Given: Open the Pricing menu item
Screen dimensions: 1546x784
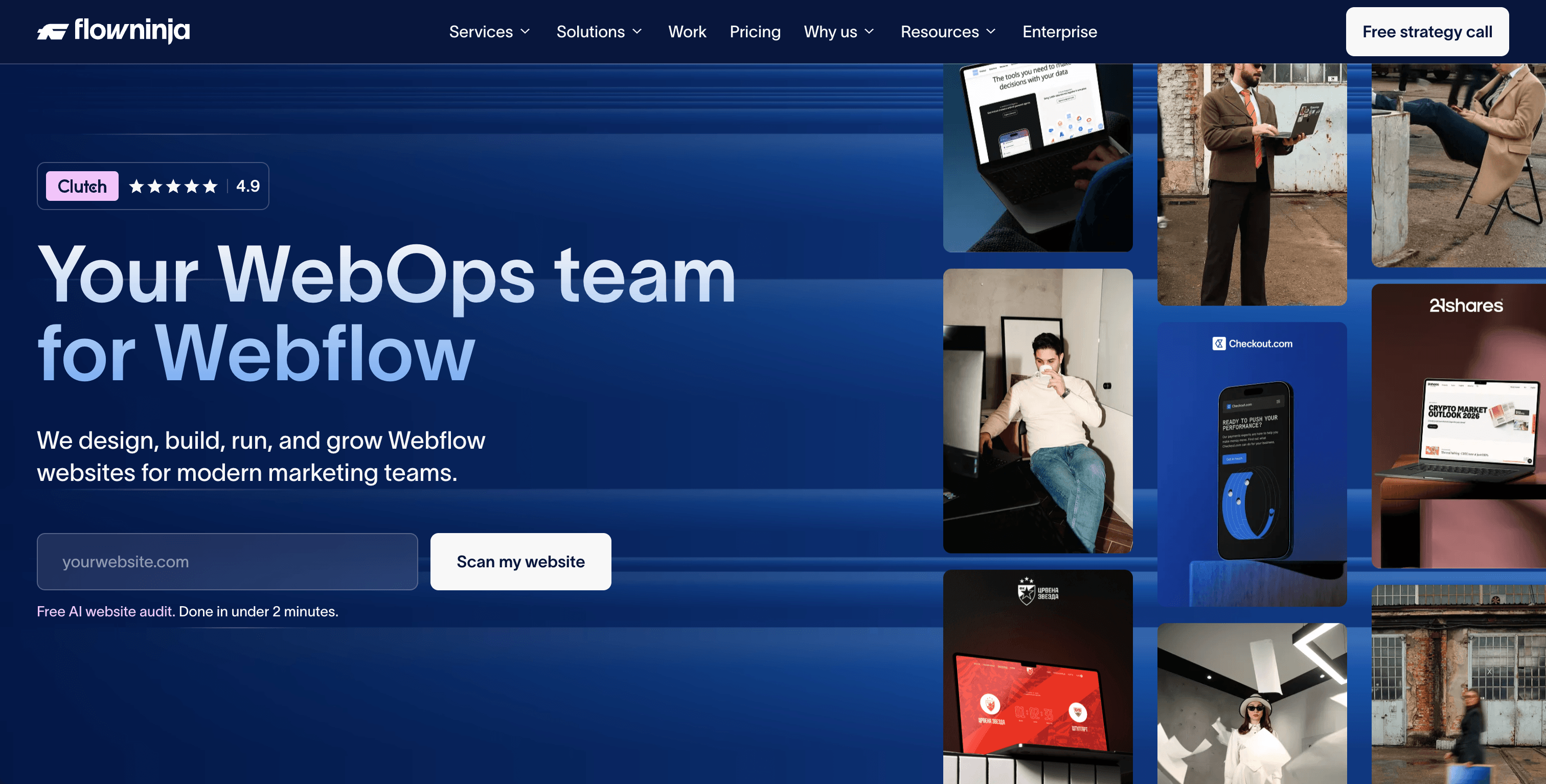Looking at the screenshot, I should [755, 32].
